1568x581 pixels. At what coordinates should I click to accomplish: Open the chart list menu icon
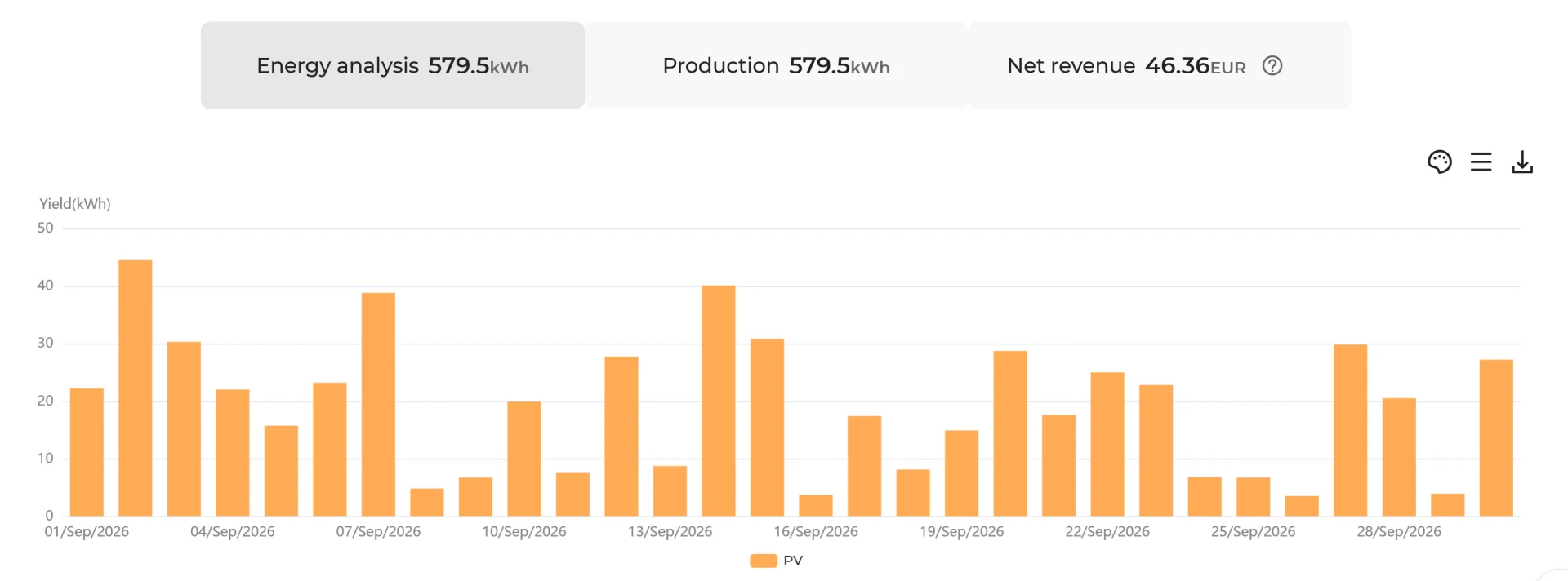1481,162
